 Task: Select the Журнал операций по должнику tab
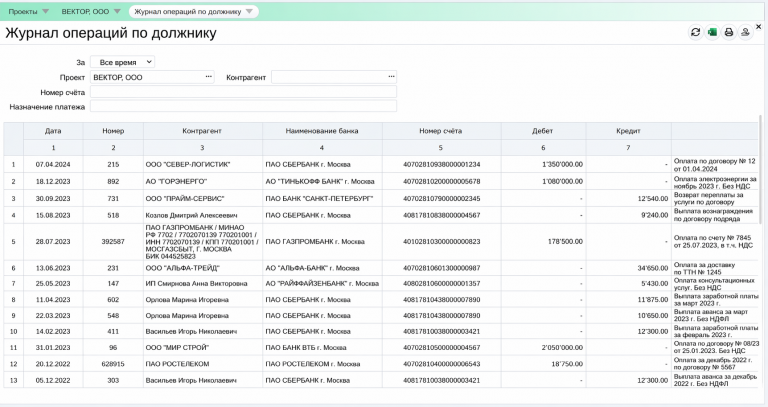[188, 11]
